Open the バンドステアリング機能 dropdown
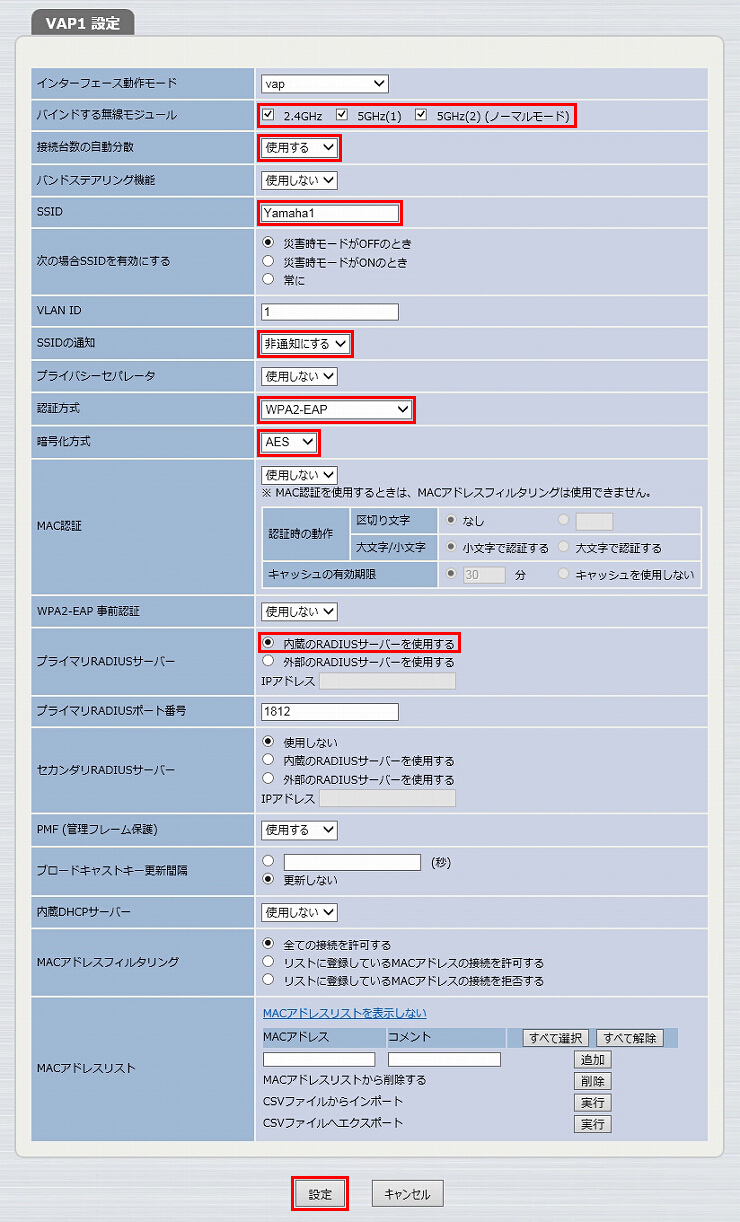 299,181
